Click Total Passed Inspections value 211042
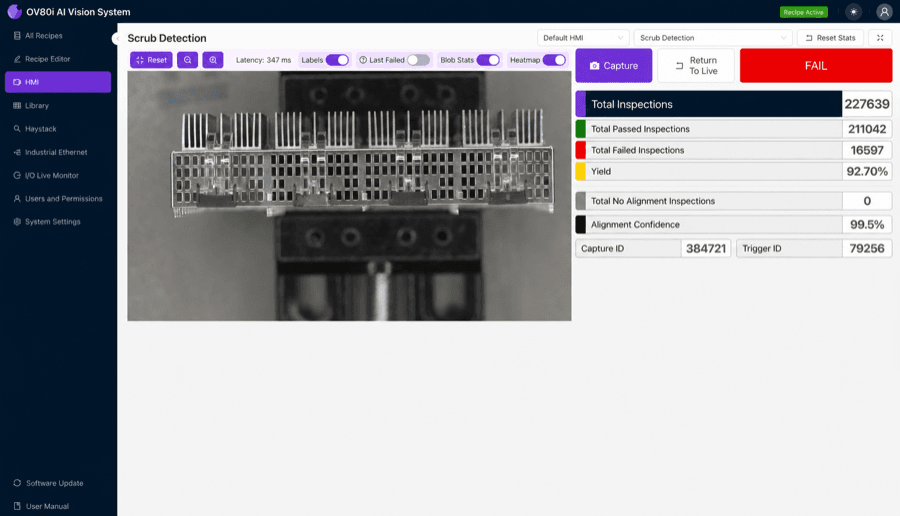Image resolution: width=900 pixels, height=516 pixels. (x=867, y=129)
